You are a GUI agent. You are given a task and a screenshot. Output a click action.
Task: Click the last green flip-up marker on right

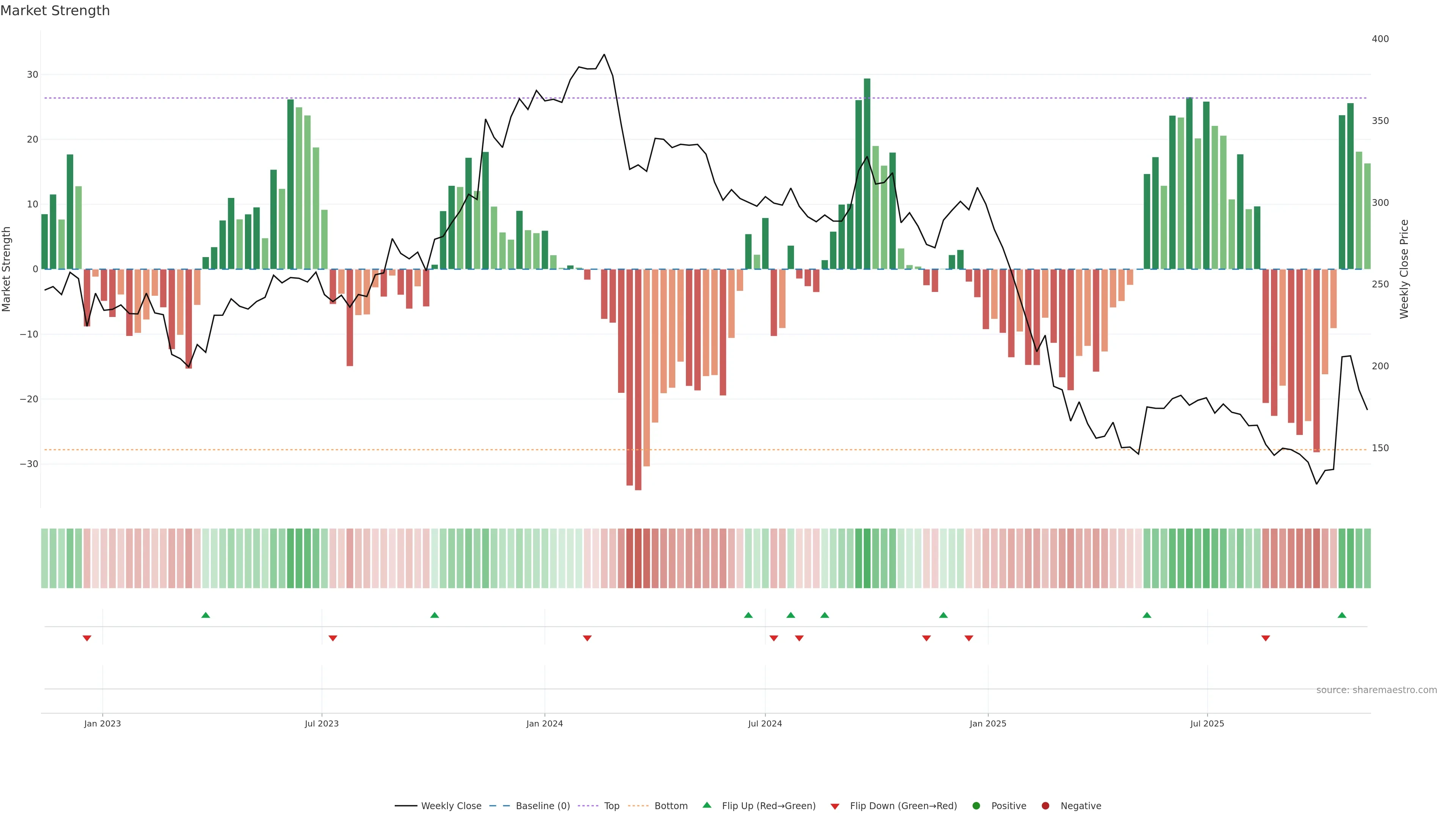[x=1342, y=615]
